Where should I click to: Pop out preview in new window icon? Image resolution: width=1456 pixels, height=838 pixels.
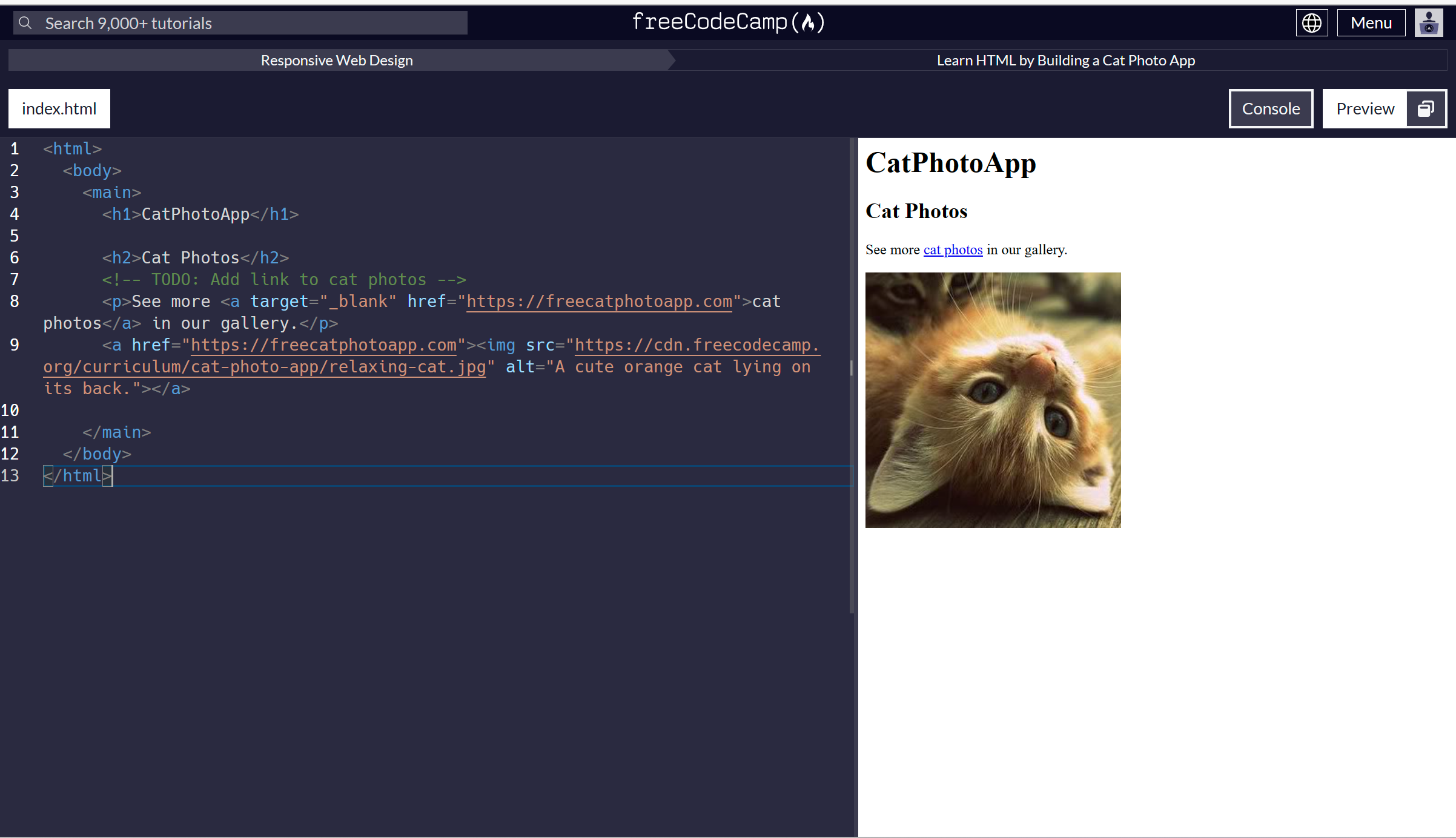(1426, 109)
